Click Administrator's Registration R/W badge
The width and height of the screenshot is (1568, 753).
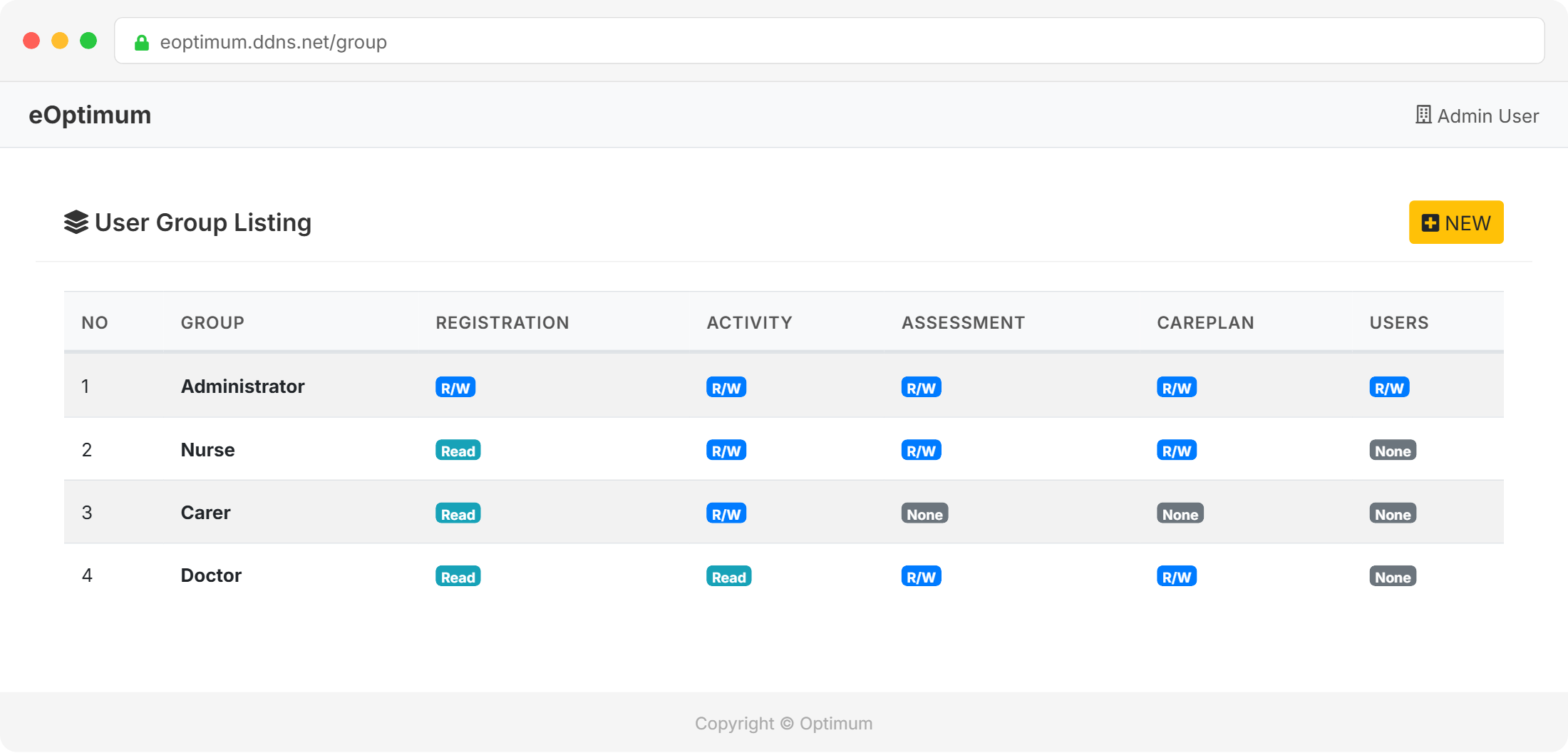click(x=455, y=388)
